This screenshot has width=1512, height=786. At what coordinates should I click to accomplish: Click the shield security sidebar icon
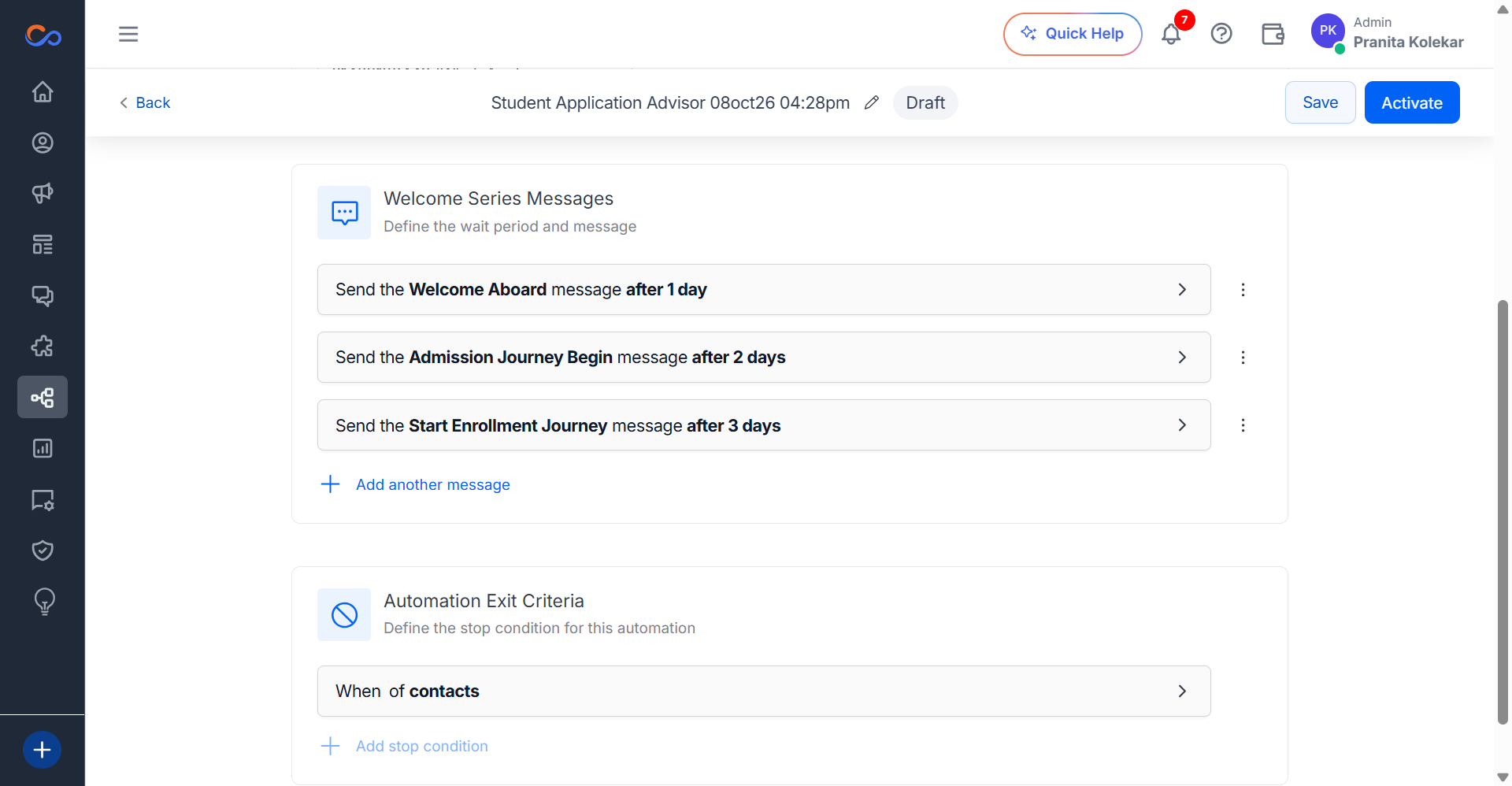(x=43, y=550)
